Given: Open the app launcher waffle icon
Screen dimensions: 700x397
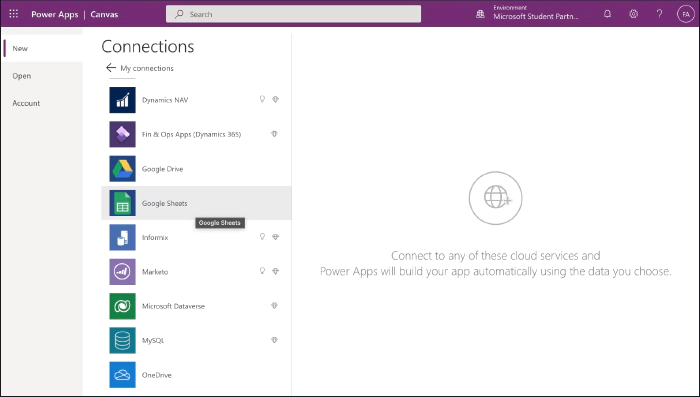Looking at the screenshot, I should [x=14, y=14].
